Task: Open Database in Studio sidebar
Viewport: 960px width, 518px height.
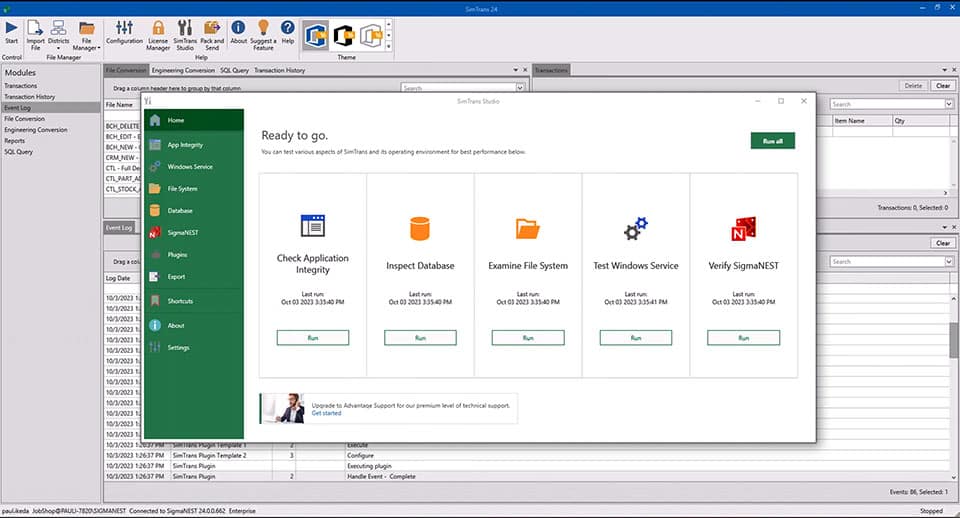Action: [x=194, y=211]
